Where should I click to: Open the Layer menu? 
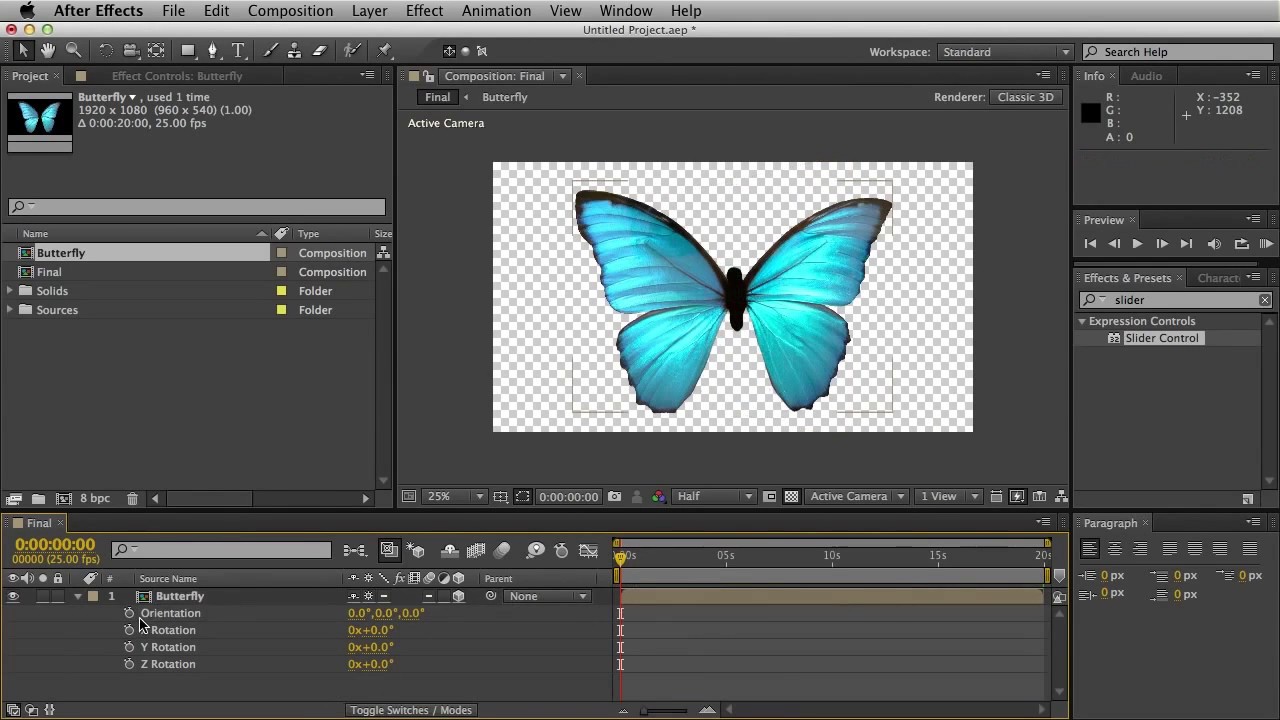coord(369,10)
